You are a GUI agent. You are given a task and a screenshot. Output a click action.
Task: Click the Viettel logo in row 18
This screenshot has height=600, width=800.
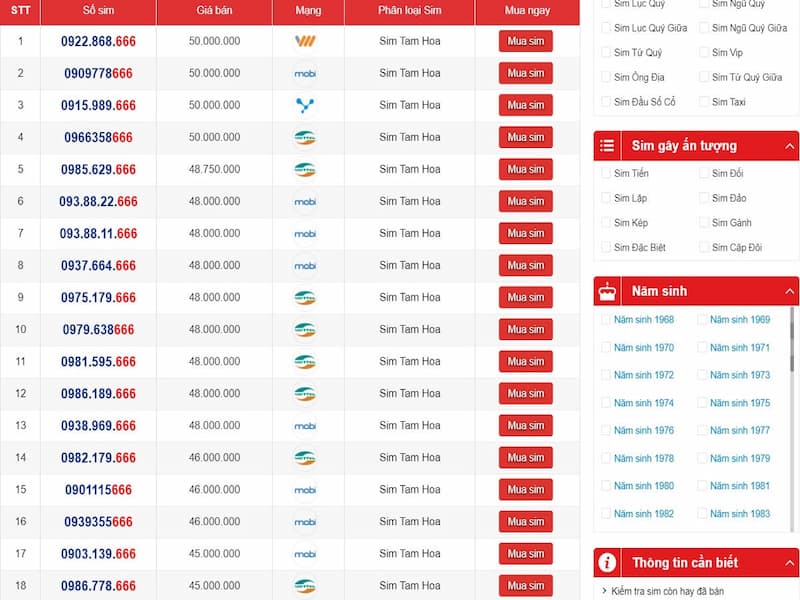point(305,586)
